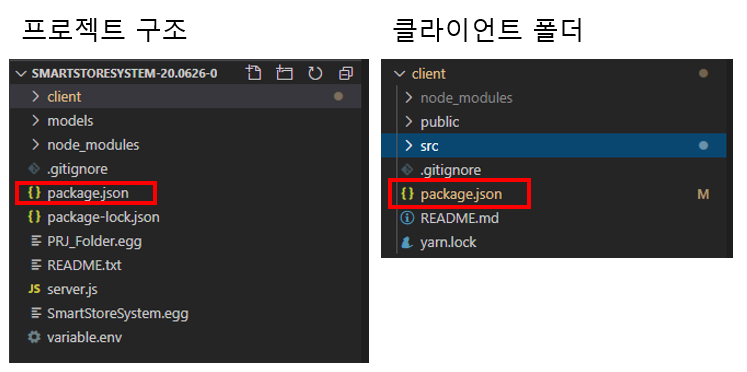Screen dimensions: 747x372
Task: Click the yarn icon beside yarn.lock
Action: [407, 242]
